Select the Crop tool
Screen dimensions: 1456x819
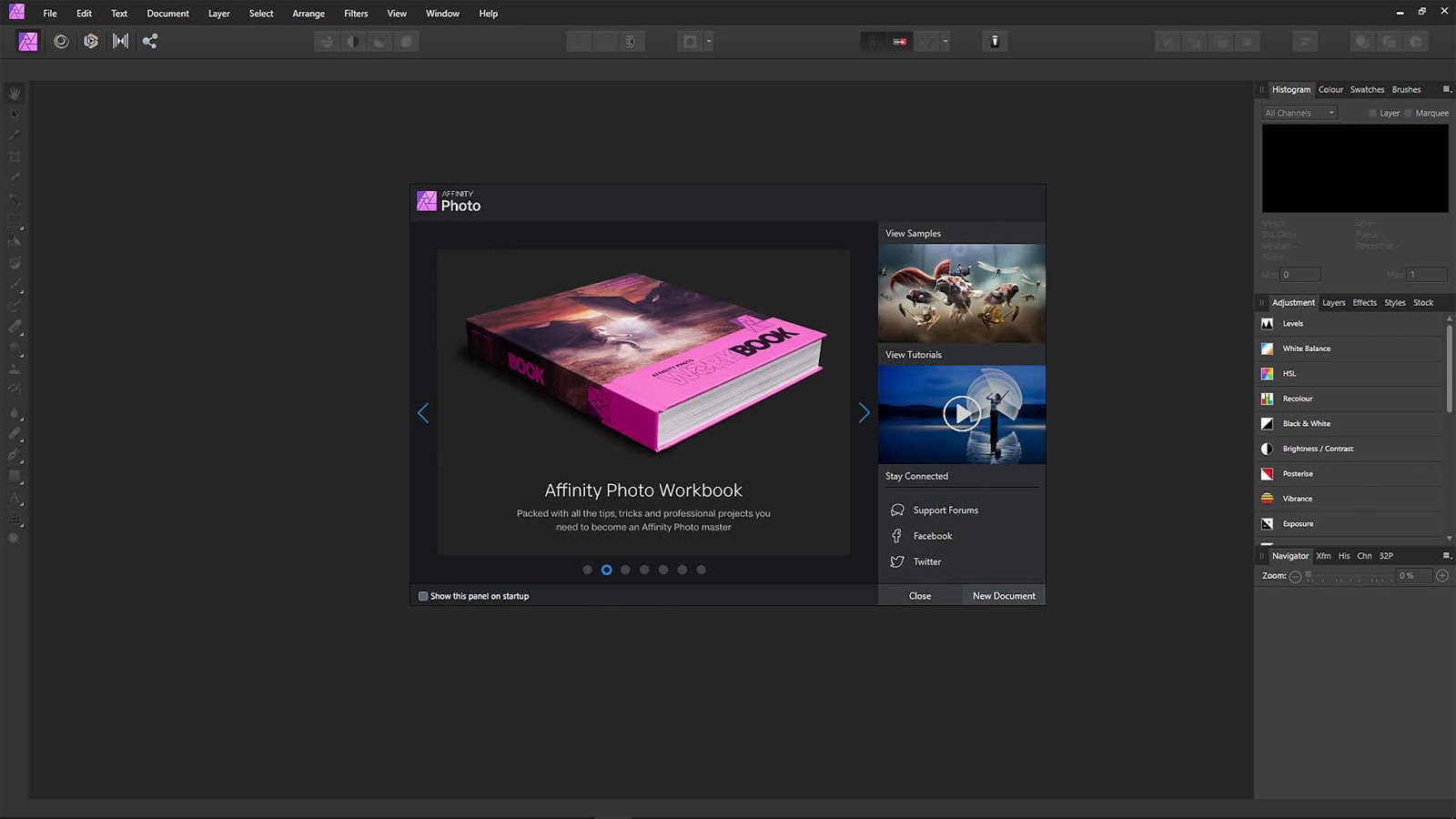15,157
